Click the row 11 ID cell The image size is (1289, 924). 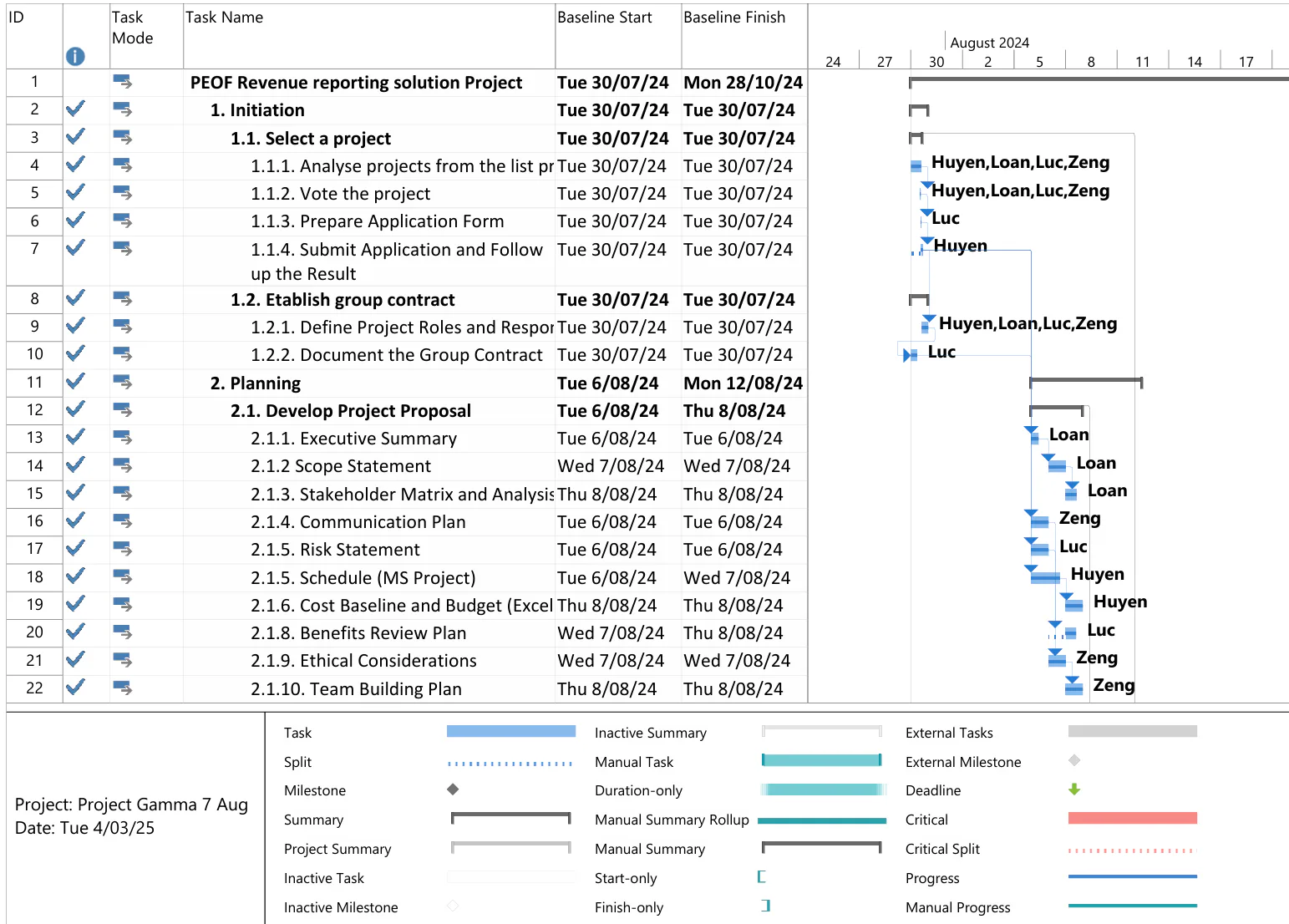pyautogui.click(x=34, y=382)
